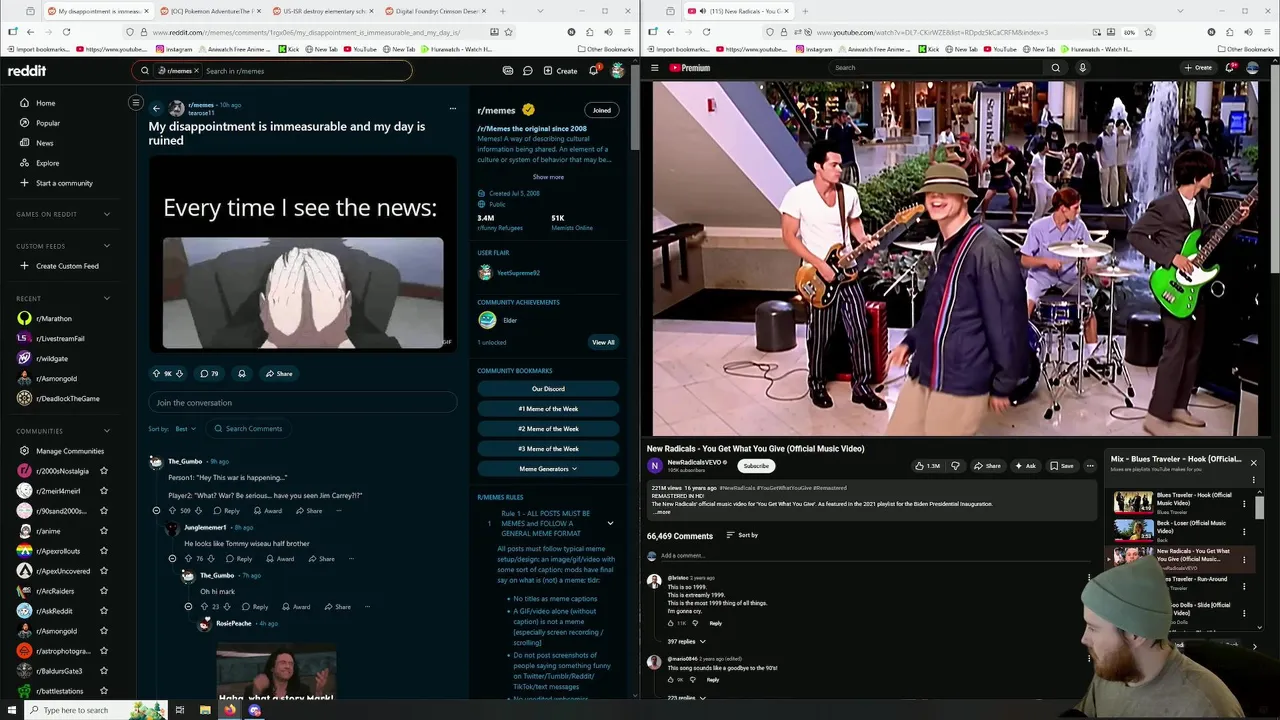
Task: Open Instagram bookmark in Reddit browser window
Action: coord(174,49)
